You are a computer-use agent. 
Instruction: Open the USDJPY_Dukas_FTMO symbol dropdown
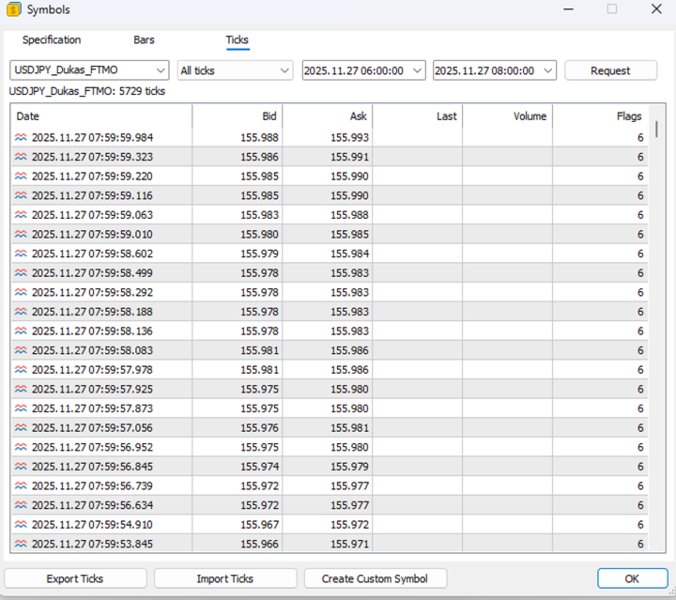[x=89, y=70]
